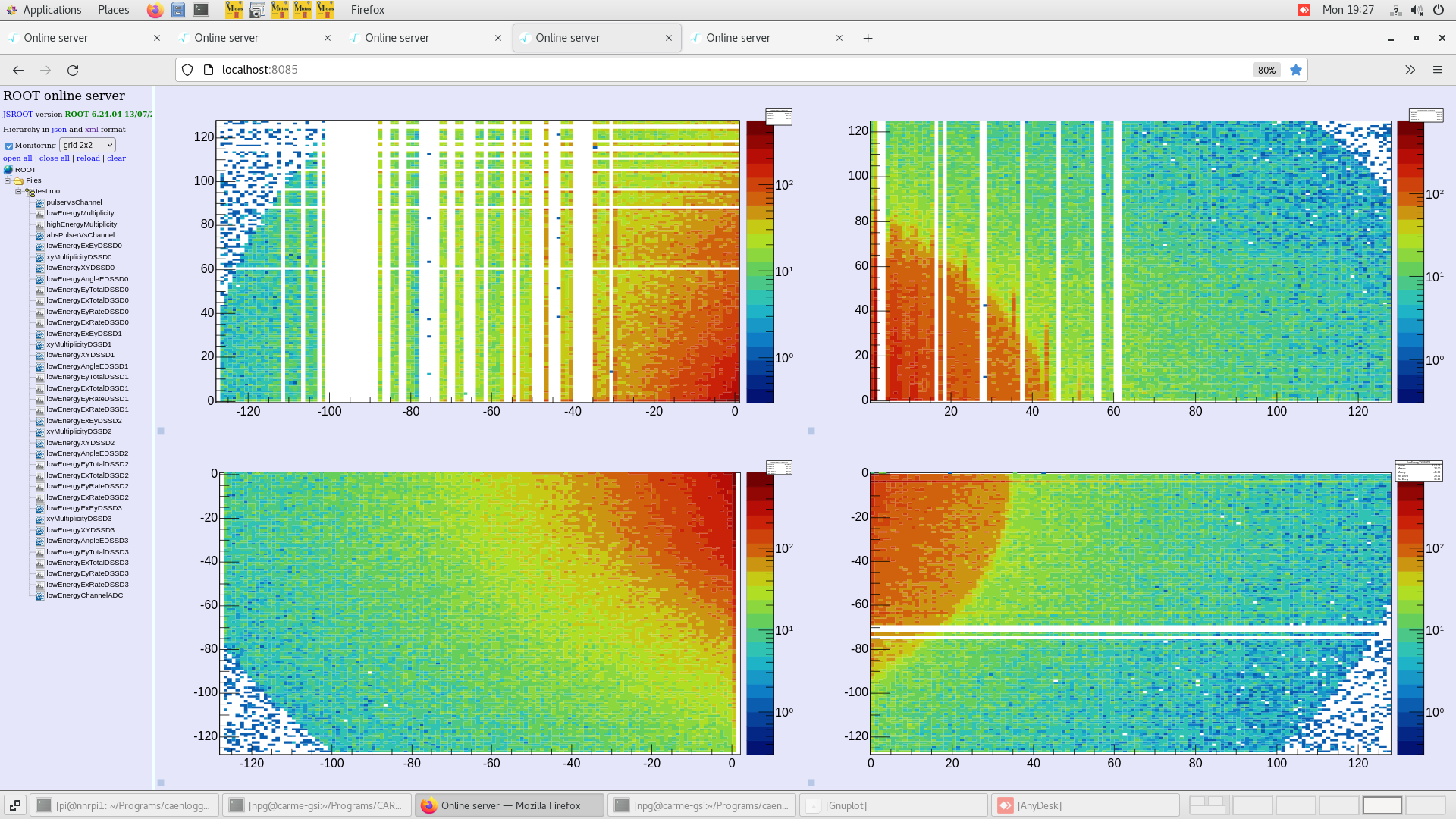Mute system audio via the volume icon
The image size is (1456, 819).
coord(1417,10)
